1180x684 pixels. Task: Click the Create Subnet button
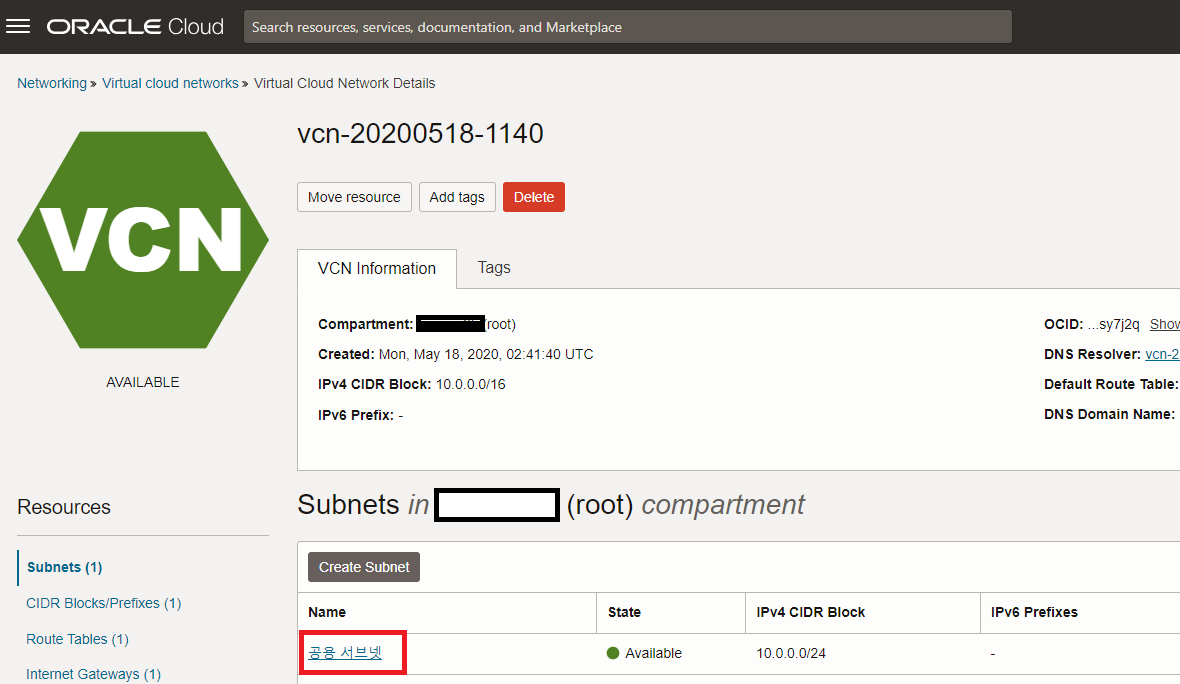point(363,567)
